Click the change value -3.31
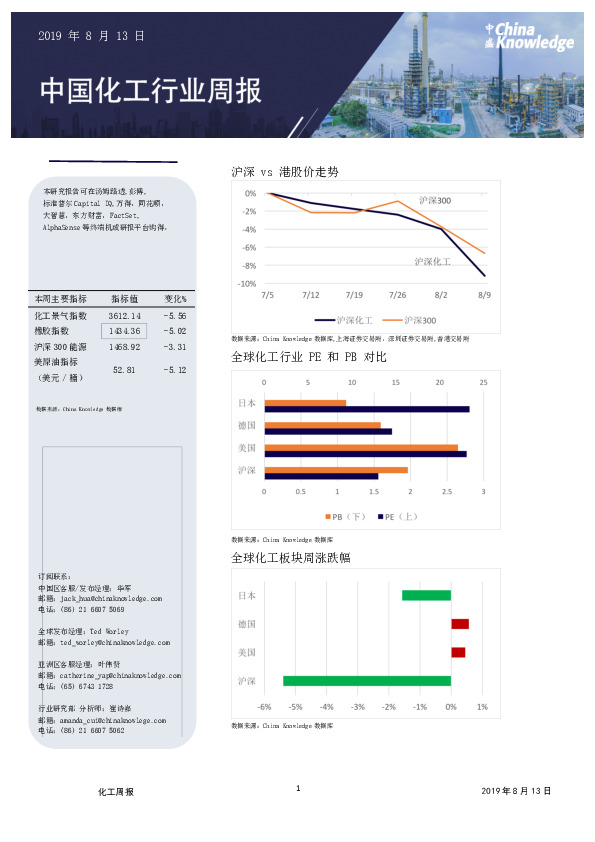This screenshot has width=595, height=842. point(175,347)
